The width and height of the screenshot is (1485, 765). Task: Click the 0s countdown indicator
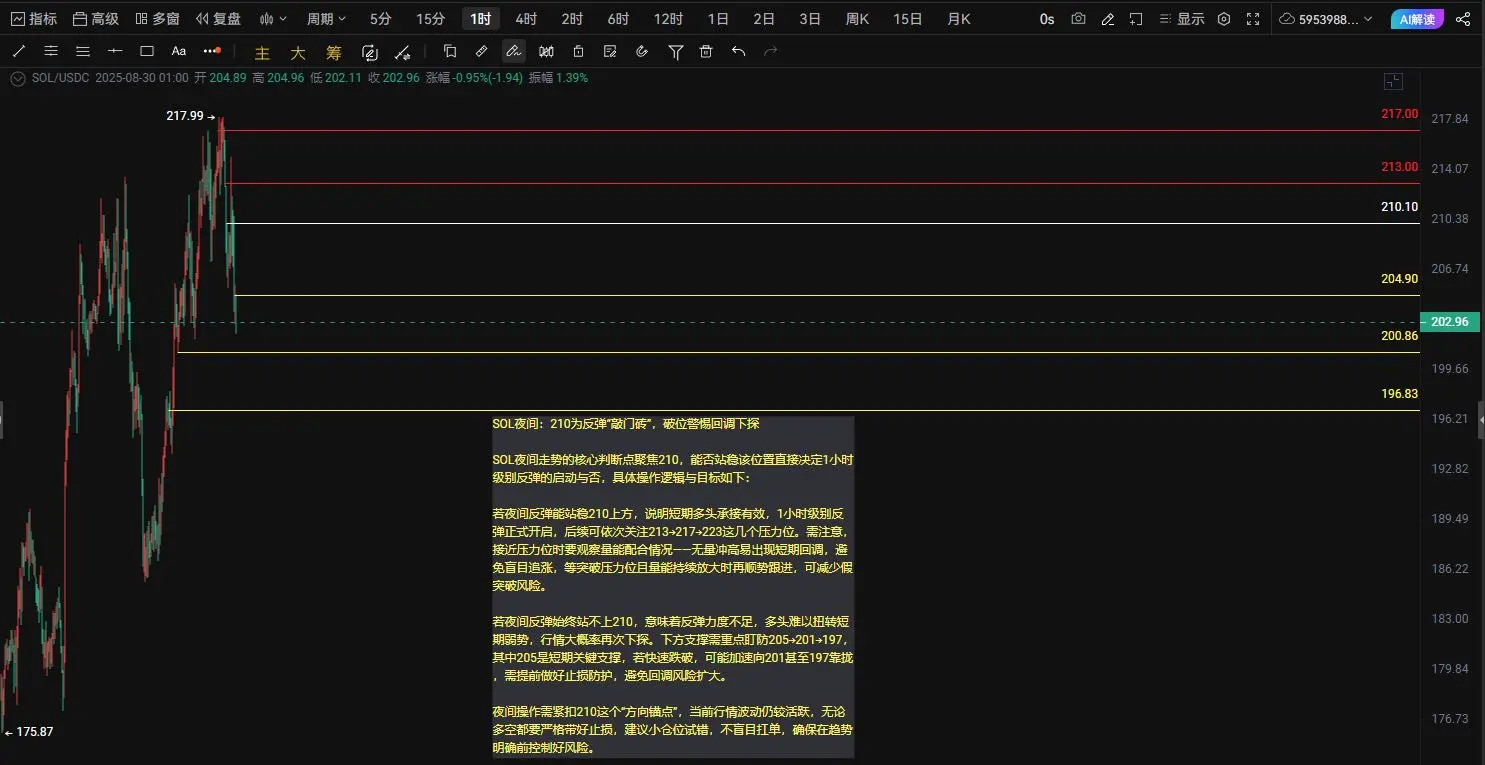point(1047,19)
